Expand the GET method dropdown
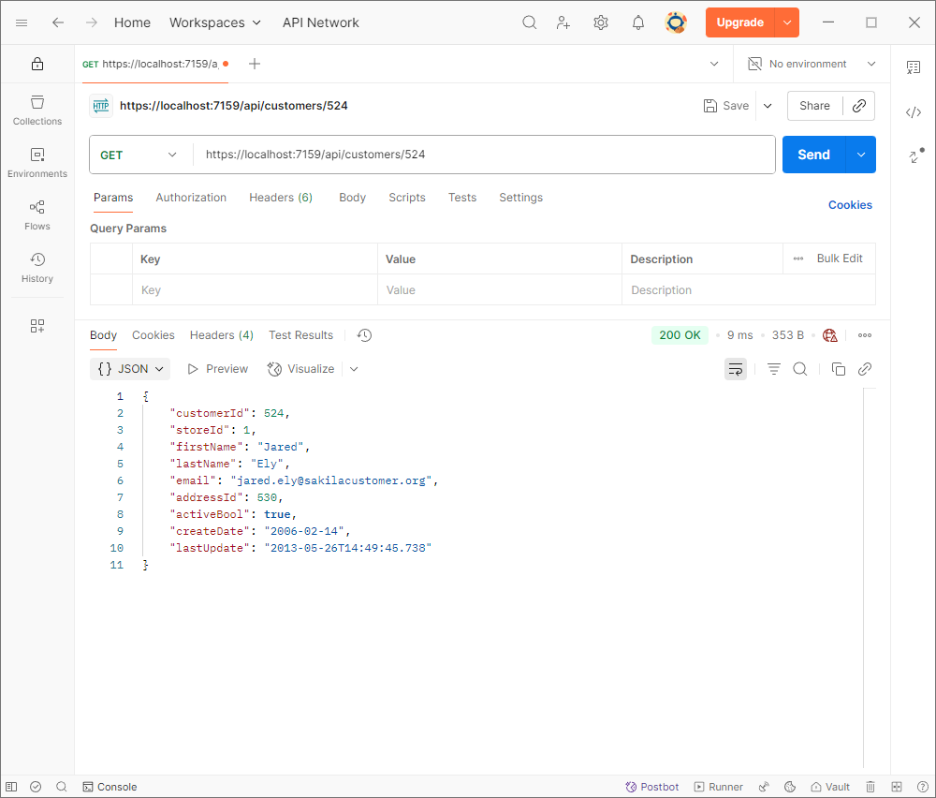 [x=140, y=155]
